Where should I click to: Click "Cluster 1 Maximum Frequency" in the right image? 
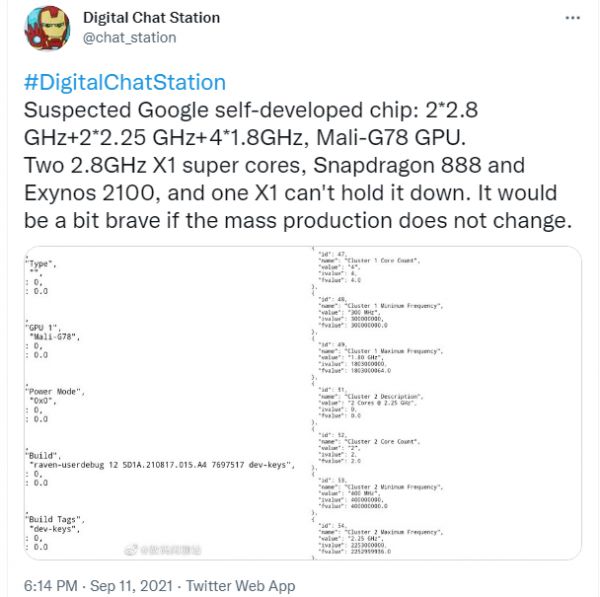(394, 351)
